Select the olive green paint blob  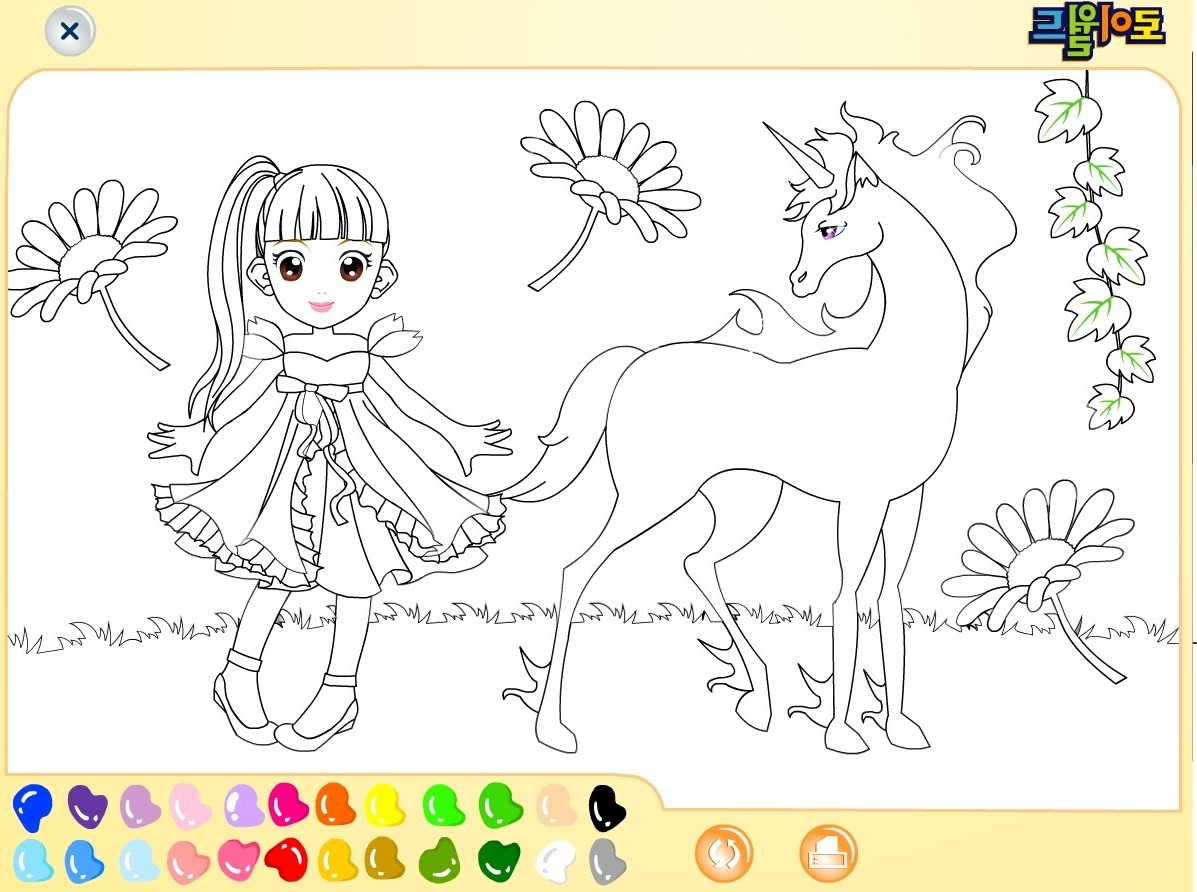(x=438, y=859)
